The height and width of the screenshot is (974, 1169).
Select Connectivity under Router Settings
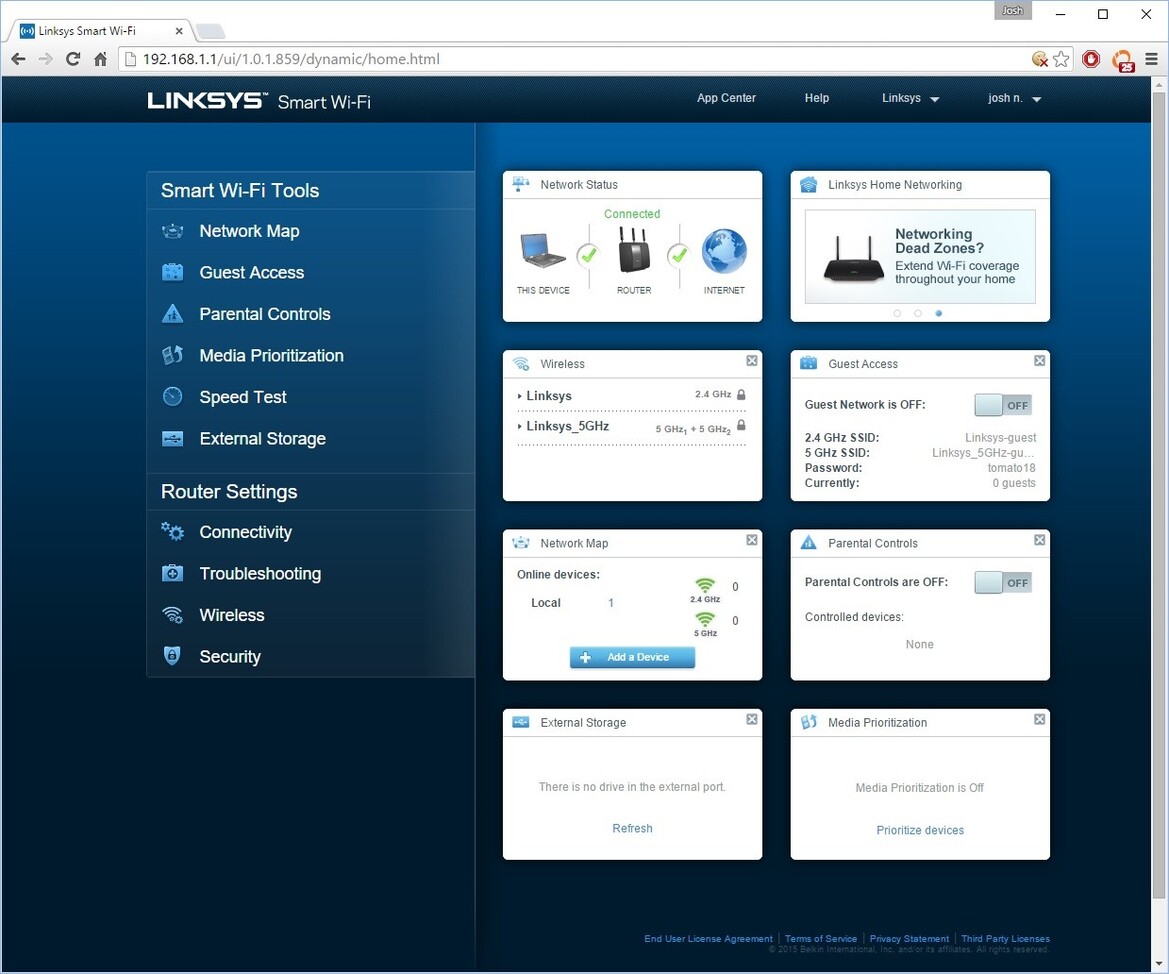click(x=245, y=532)
